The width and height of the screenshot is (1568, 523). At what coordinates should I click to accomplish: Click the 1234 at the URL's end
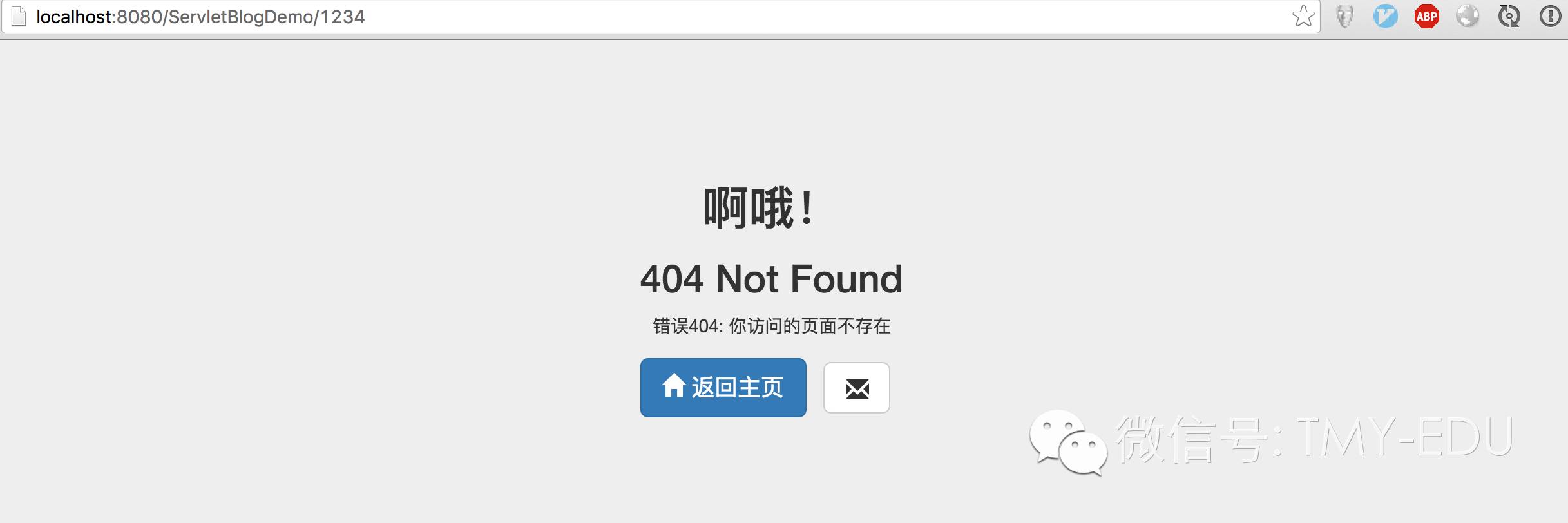point(343,17)
